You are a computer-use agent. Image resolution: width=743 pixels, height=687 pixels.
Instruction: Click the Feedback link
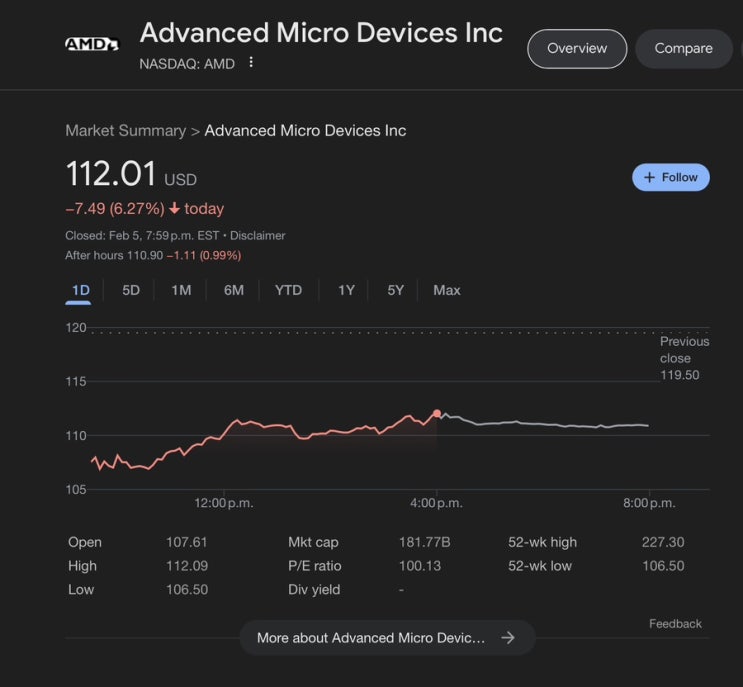tap(675, 624)
